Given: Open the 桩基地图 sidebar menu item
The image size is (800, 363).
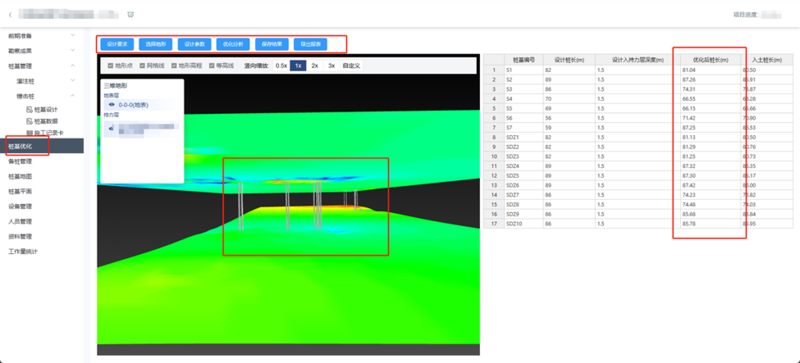Looking at the screenshot, I should click(42, 176).
